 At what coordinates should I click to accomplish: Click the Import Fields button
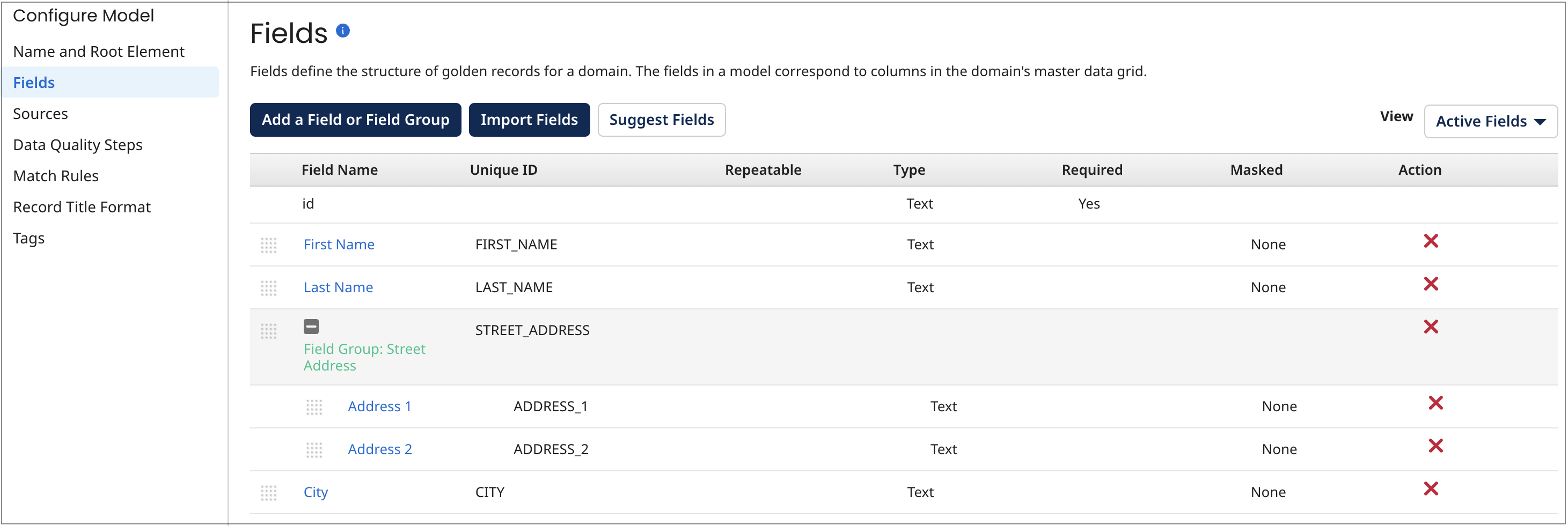pyautogui.click(x=529, y=120)
